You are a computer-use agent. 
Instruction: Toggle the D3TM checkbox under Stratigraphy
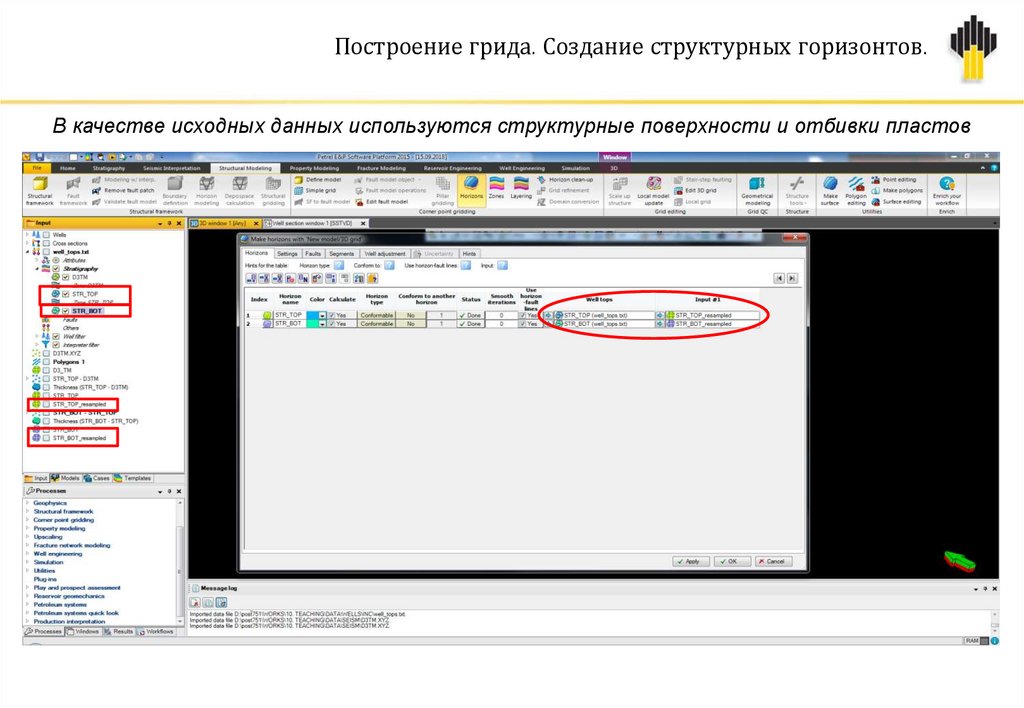(x=65, y=277)
